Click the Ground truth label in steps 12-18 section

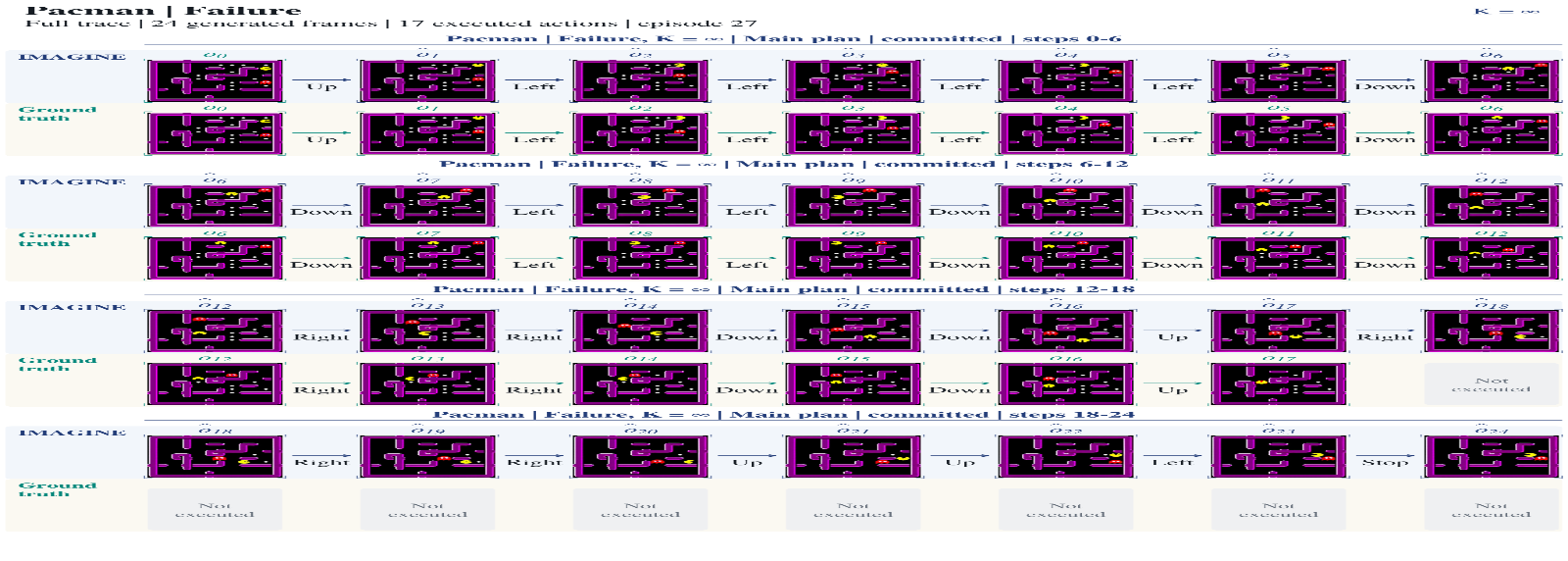tap(57, 364)
